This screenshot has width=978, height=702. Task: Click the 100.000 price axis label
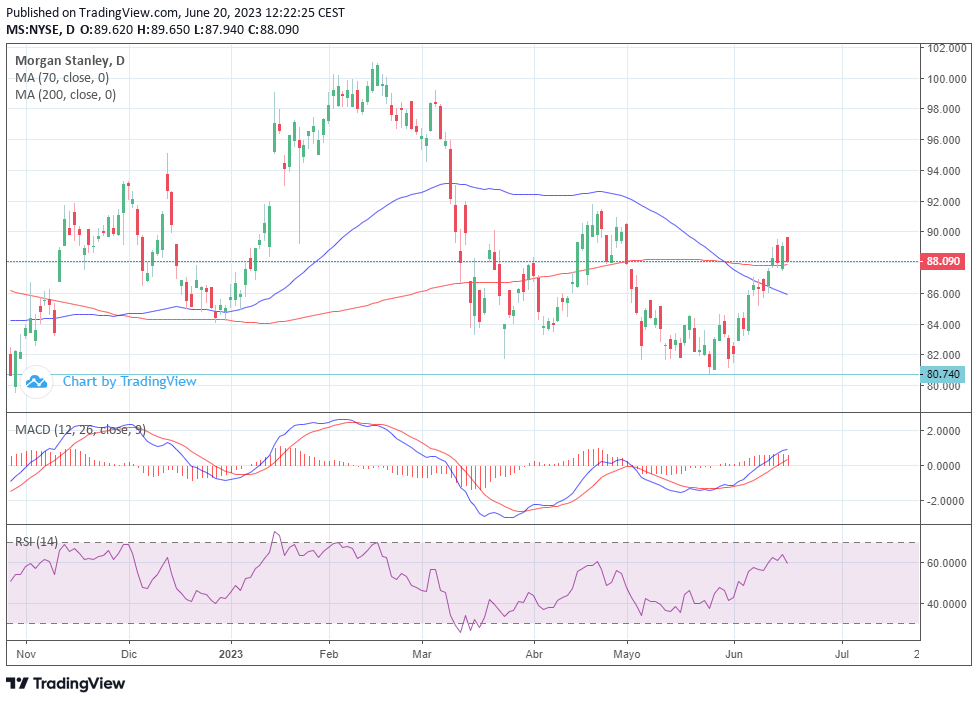point(947,79)
